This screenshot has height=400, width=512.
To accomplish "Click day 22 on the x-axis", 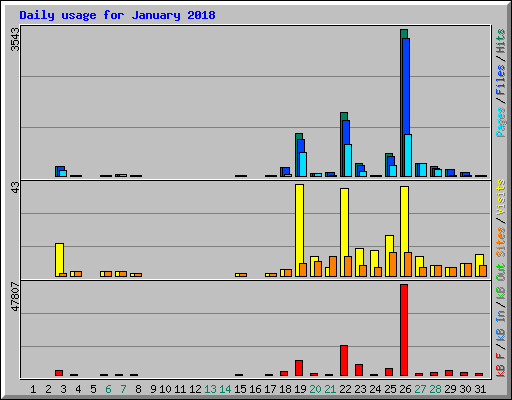I will pyautogui.click(x=345, y=389).
